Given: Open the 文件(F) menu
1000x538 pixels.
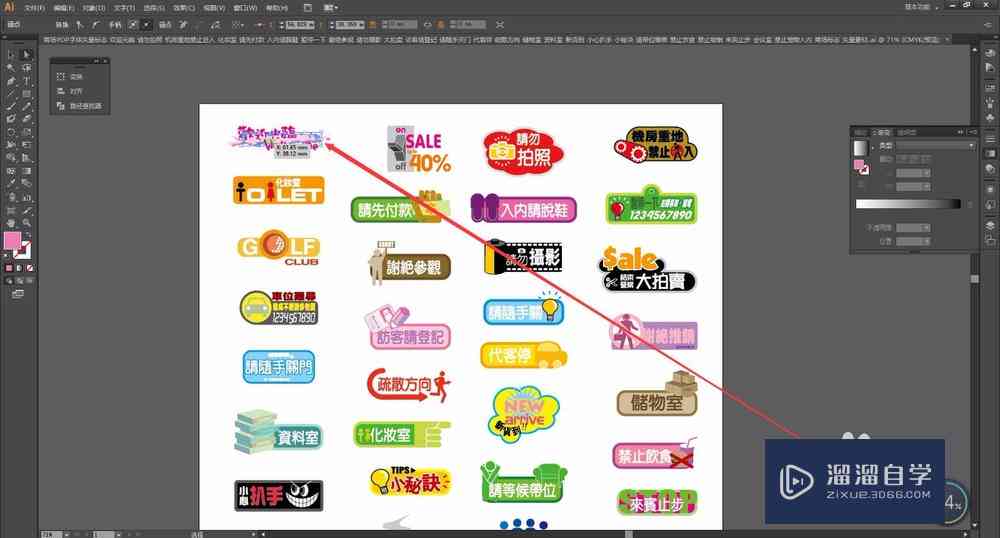Looking at the screenshot, I should [34, 8].
